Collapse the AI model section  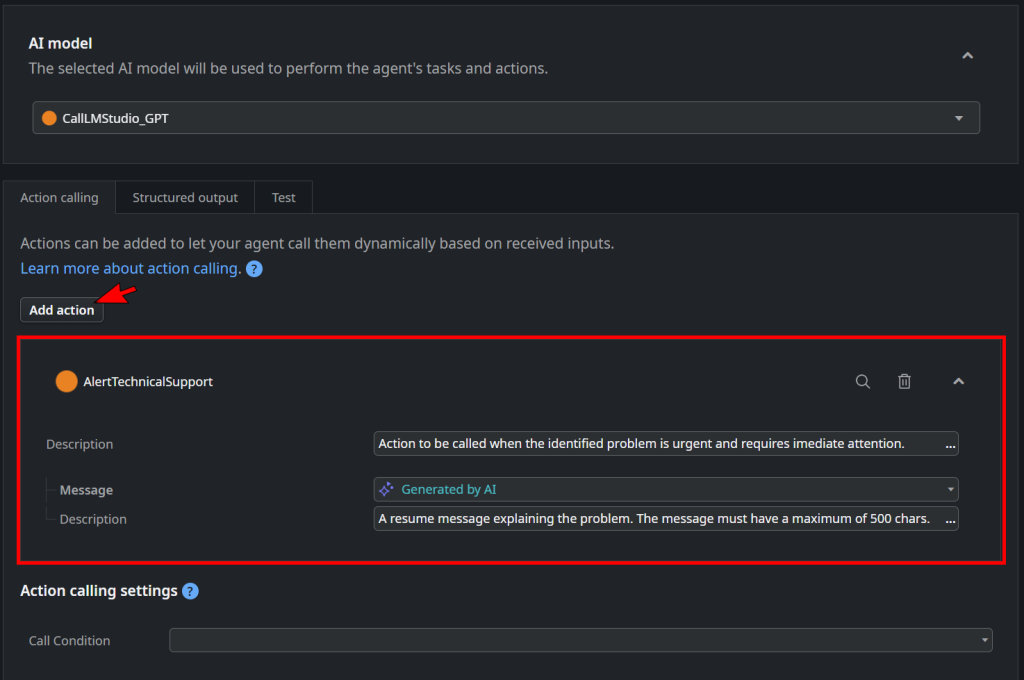click(967, 56)
